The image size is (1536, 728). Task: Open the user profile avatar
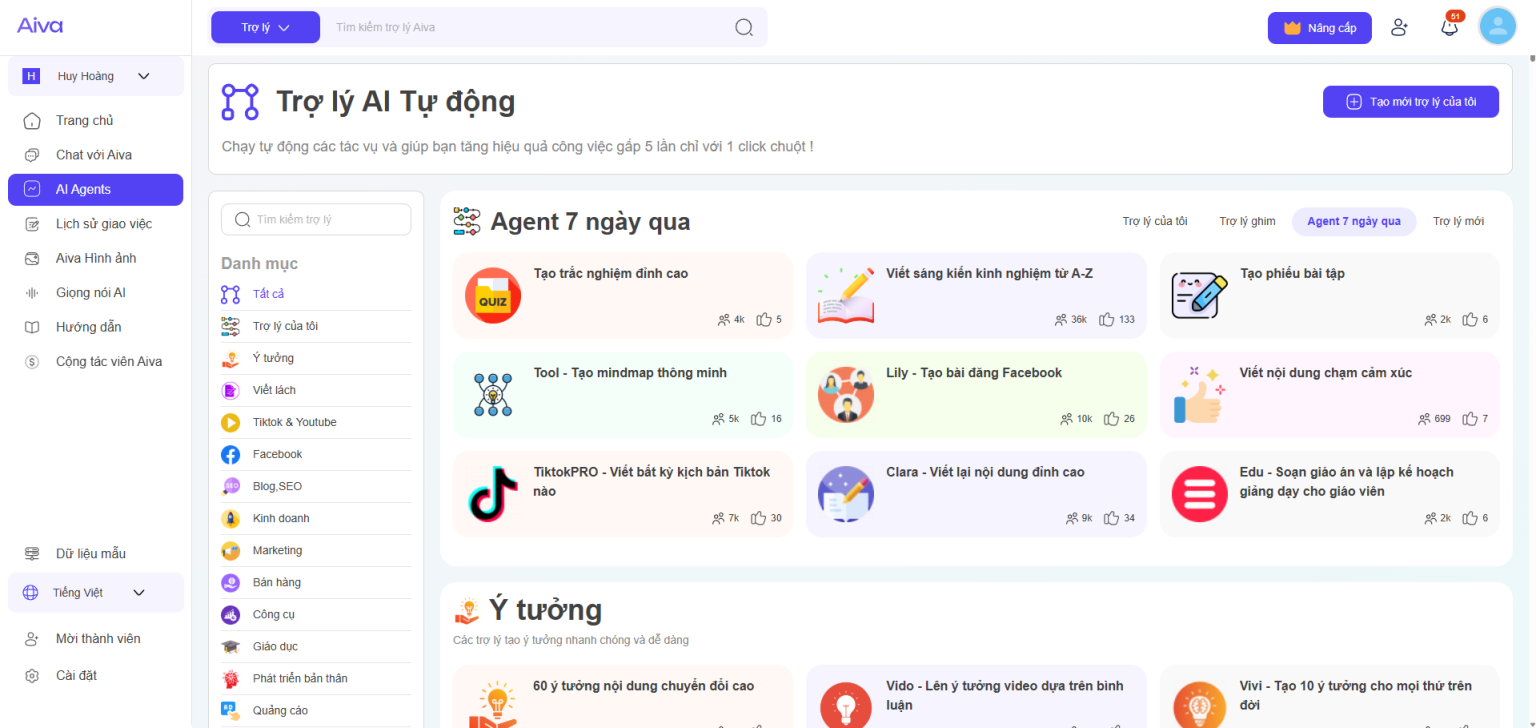[x=1497, y=27]
